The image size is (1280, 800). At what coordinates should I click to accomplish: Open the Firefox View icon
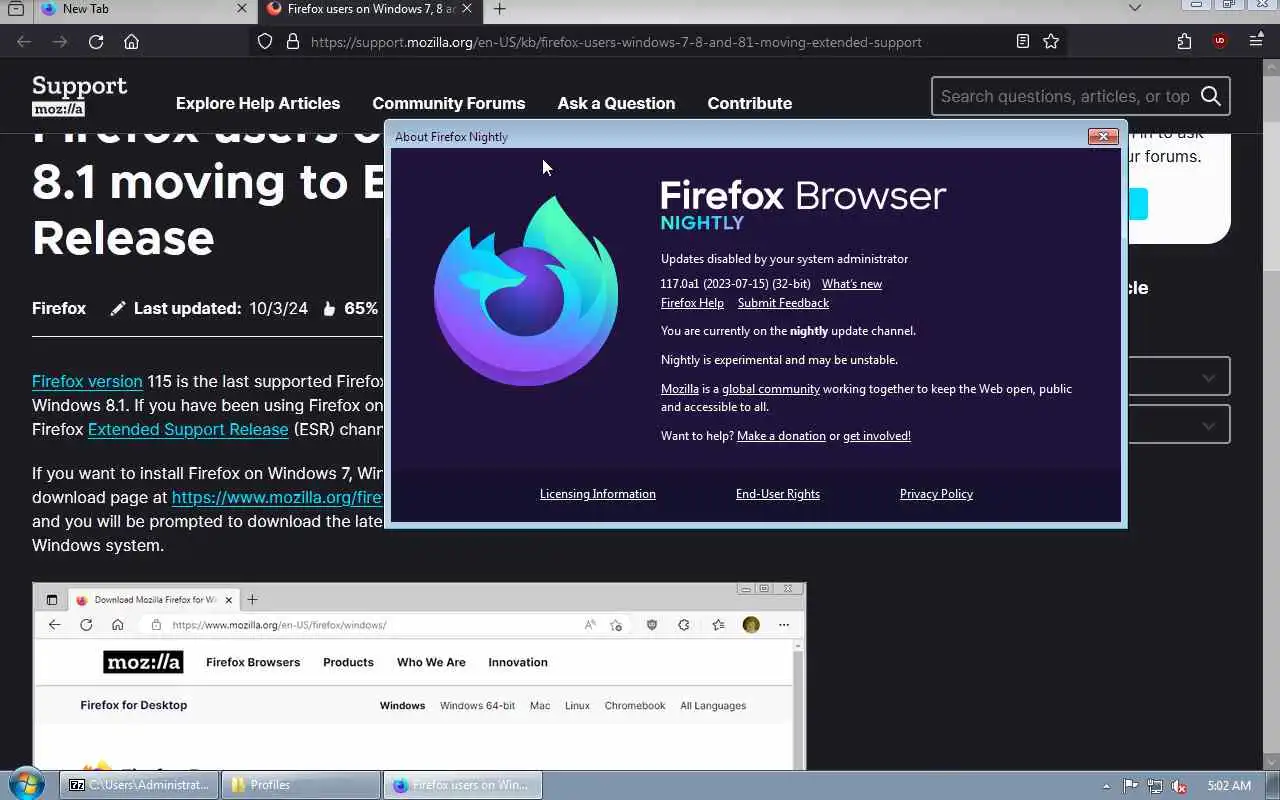16,9
